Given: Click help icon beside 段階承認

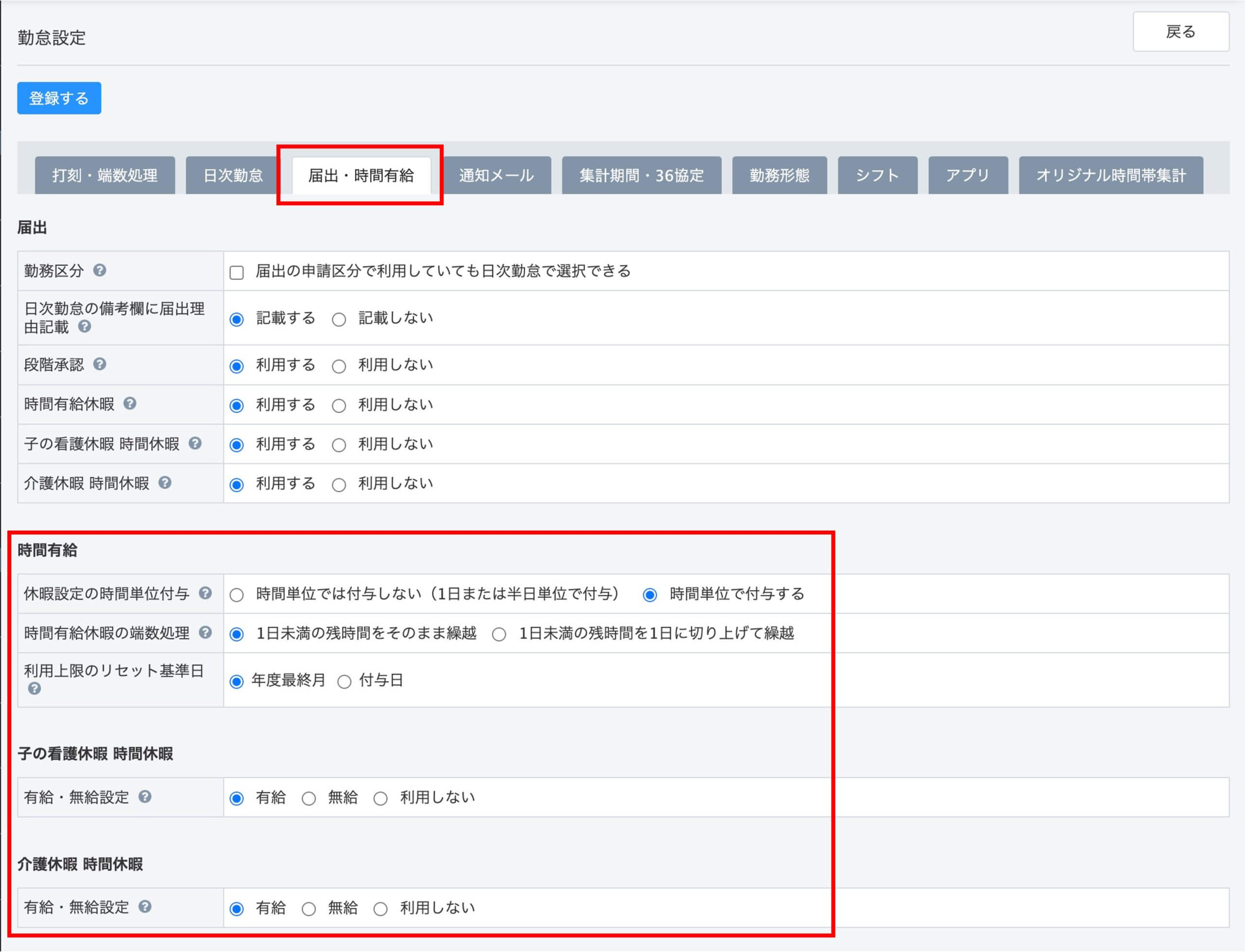Looking at the screenshot, I should point(100,364).
